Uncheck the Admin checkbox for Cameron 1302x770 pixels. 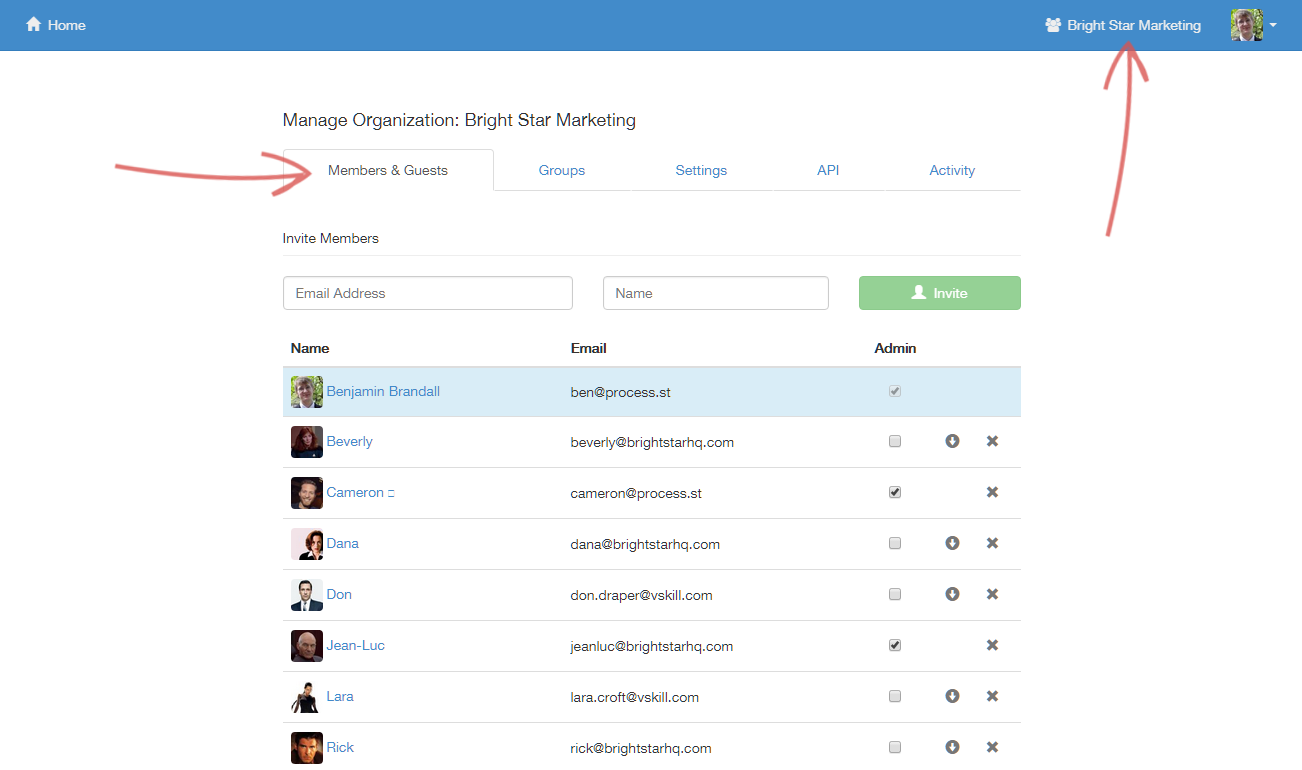click(x=895, y=492)
